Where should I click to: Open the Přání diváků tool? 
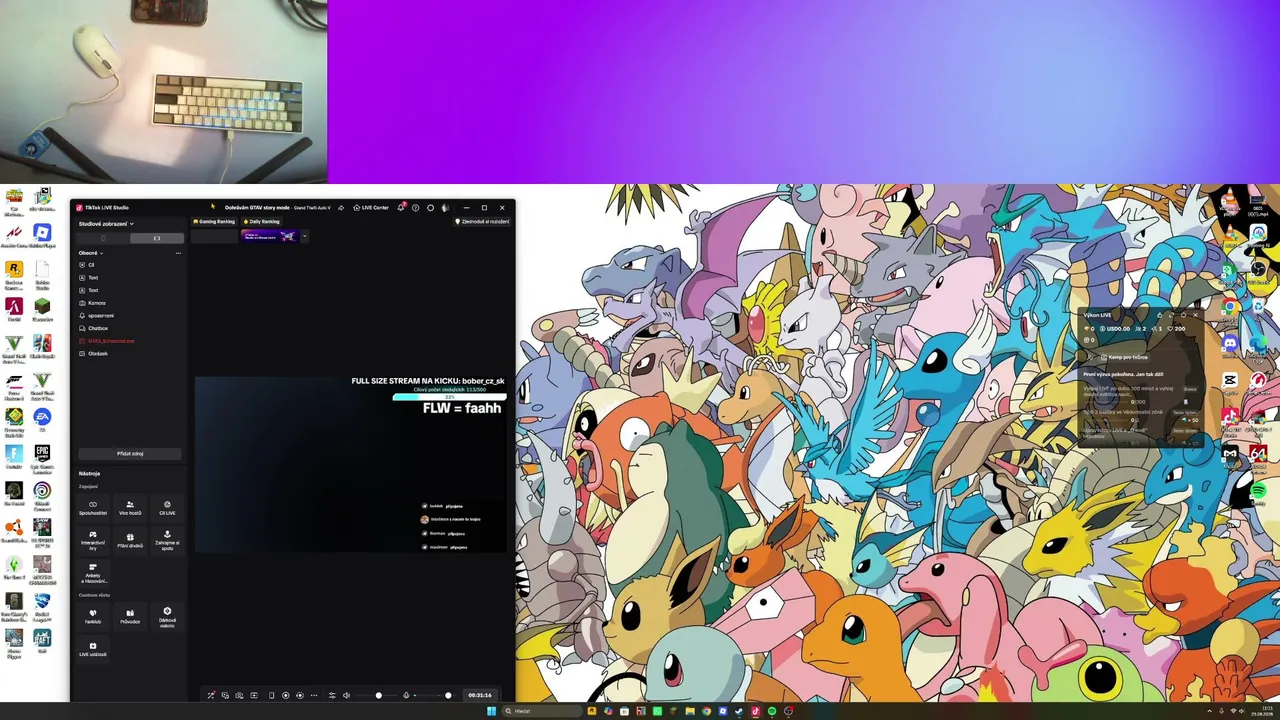(x=130, y=540)
